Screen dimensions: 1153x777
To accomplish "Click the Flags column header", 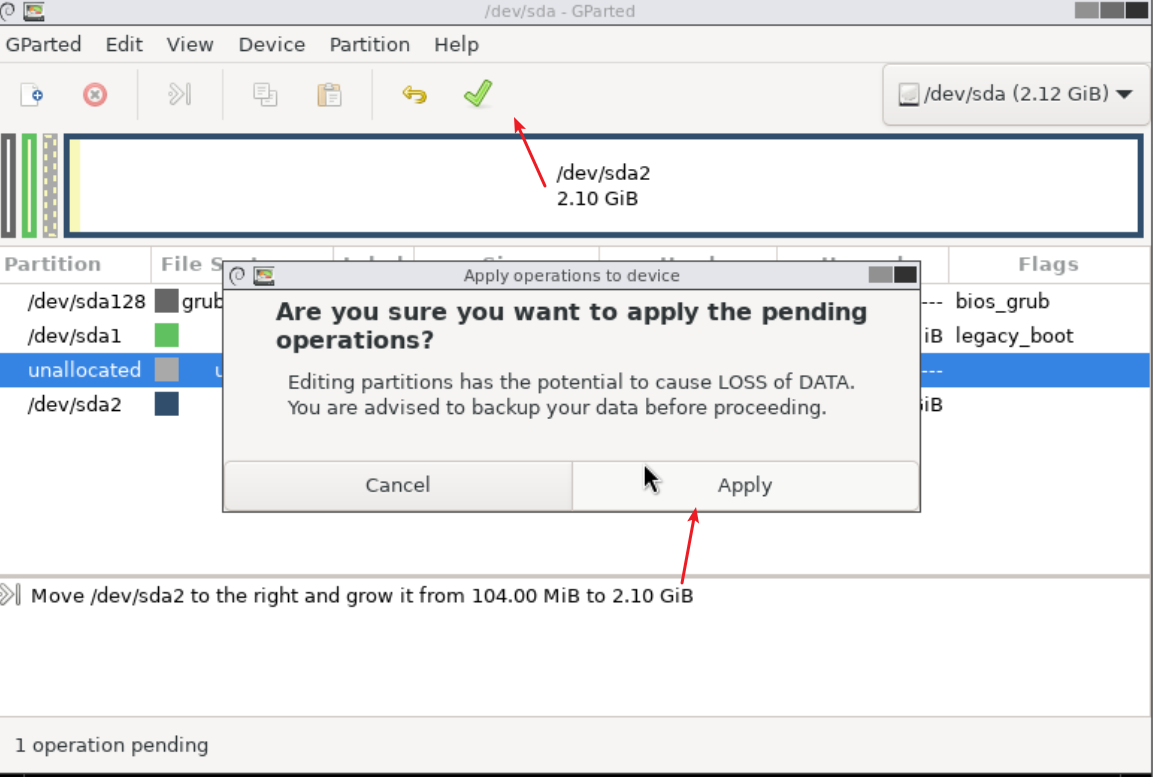I will [1047, 265].
